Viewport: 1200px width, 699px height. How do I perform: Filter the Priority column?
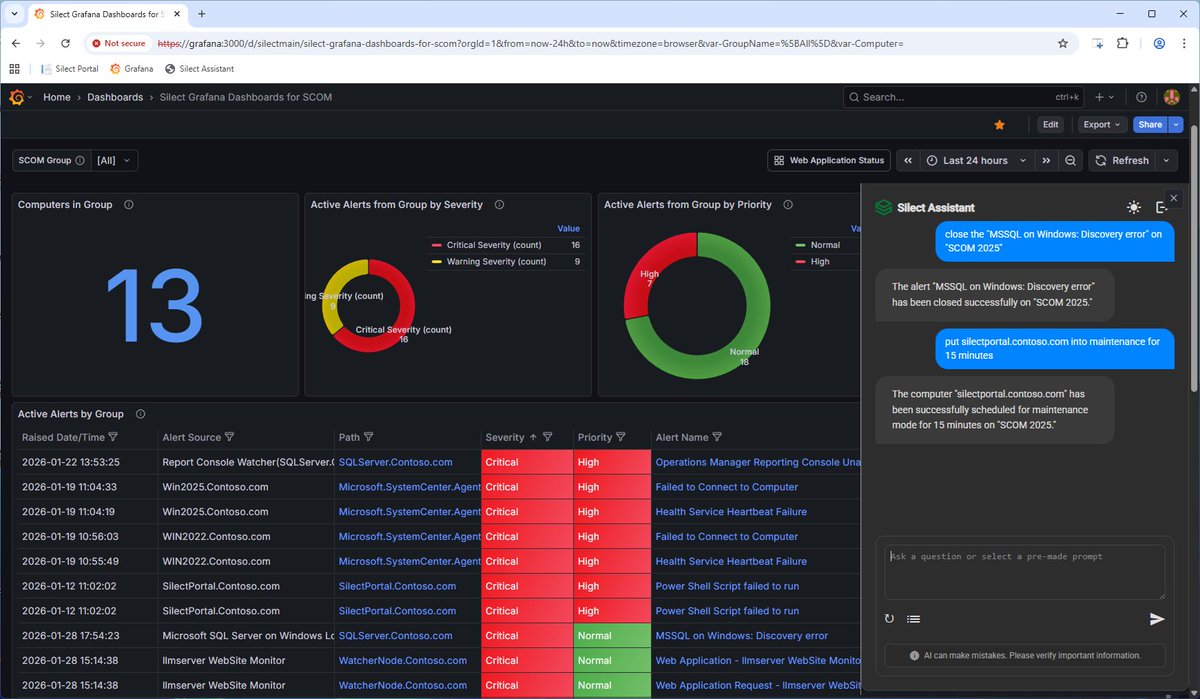coord(621,437)
